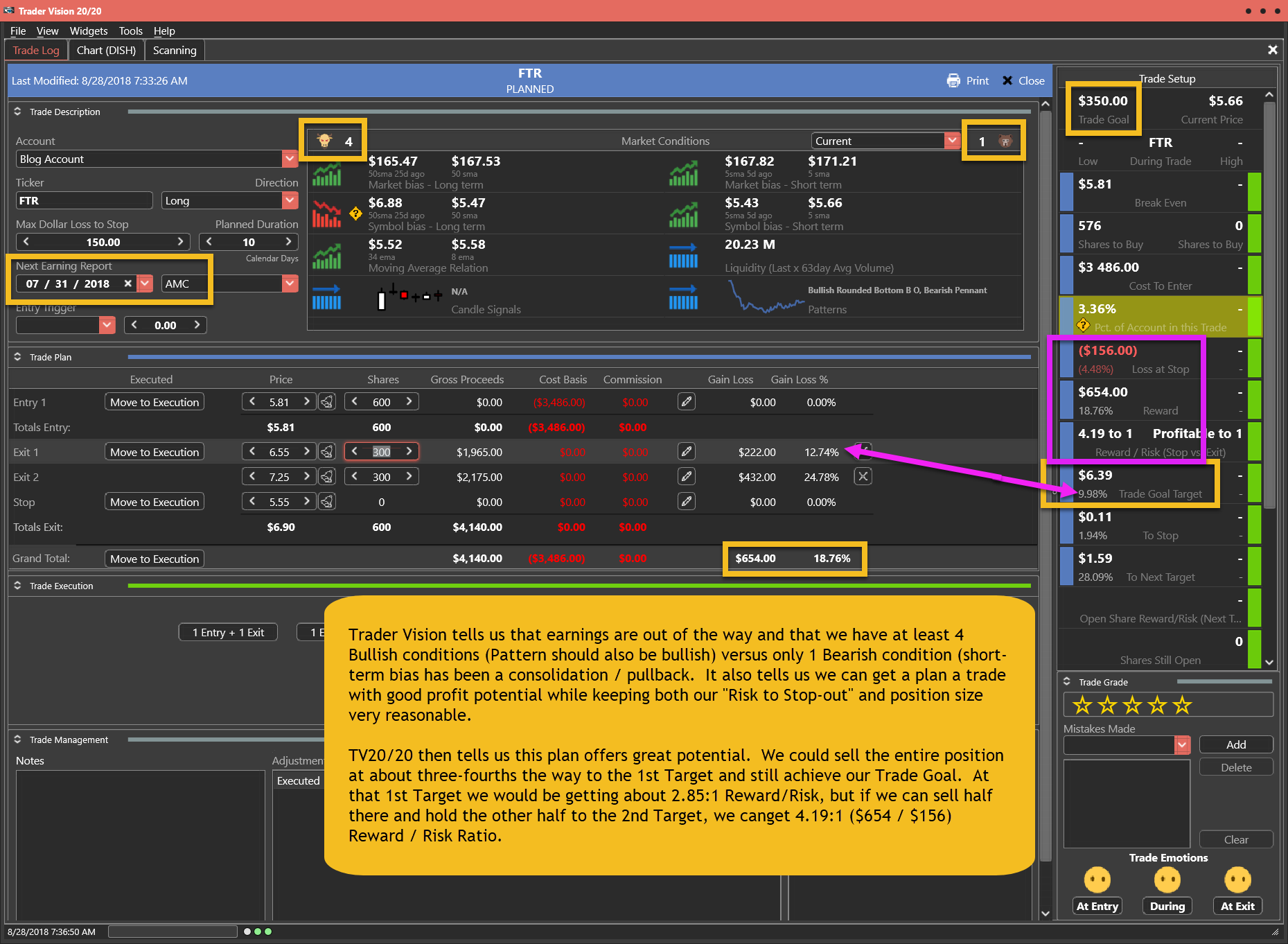Screen dimensions: 1288x944
Task: Click Move to Execution for Grand Total
Action: pos(155,559)
